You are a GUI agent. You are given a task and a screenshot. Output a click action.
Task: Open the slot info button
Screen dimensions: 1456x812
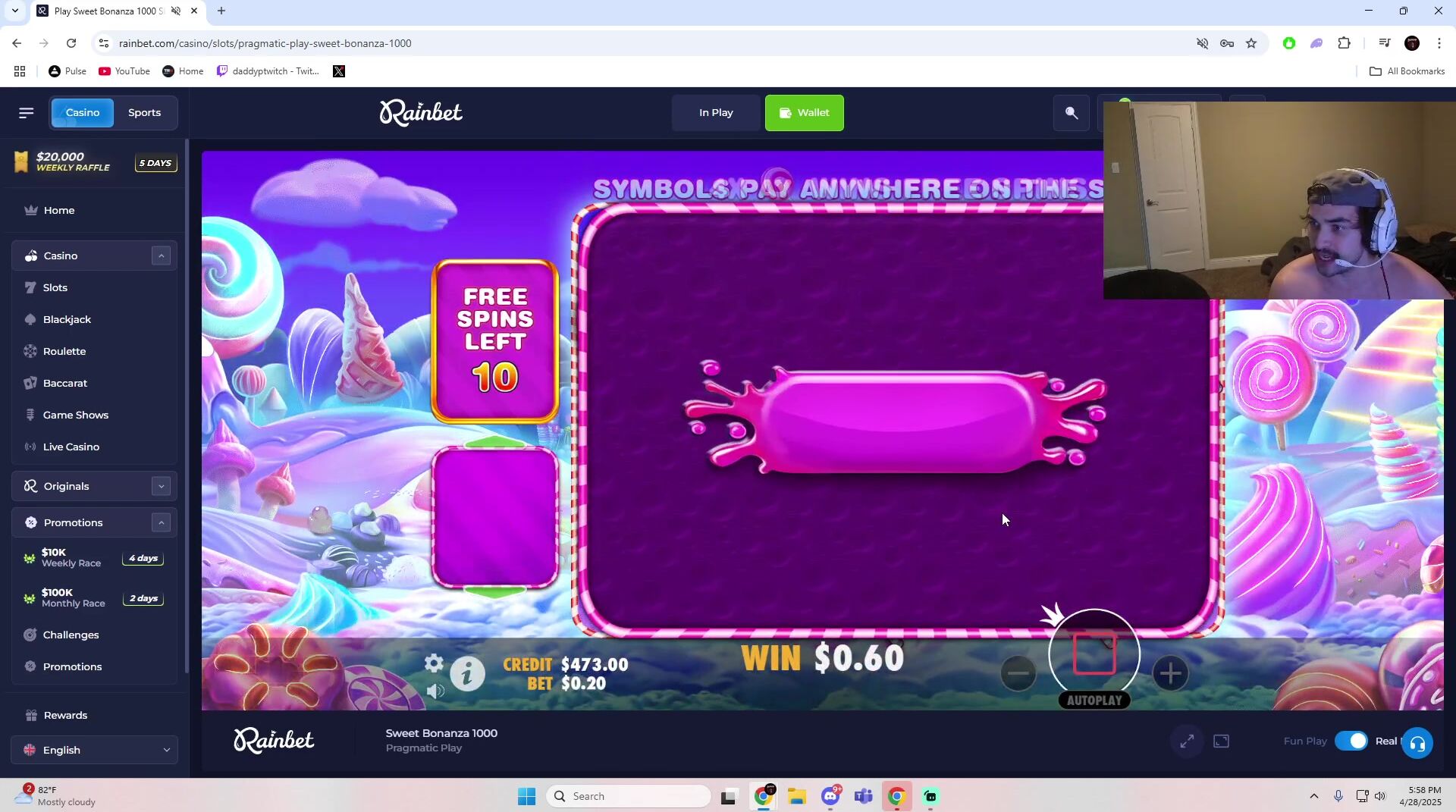pos(467,673)
